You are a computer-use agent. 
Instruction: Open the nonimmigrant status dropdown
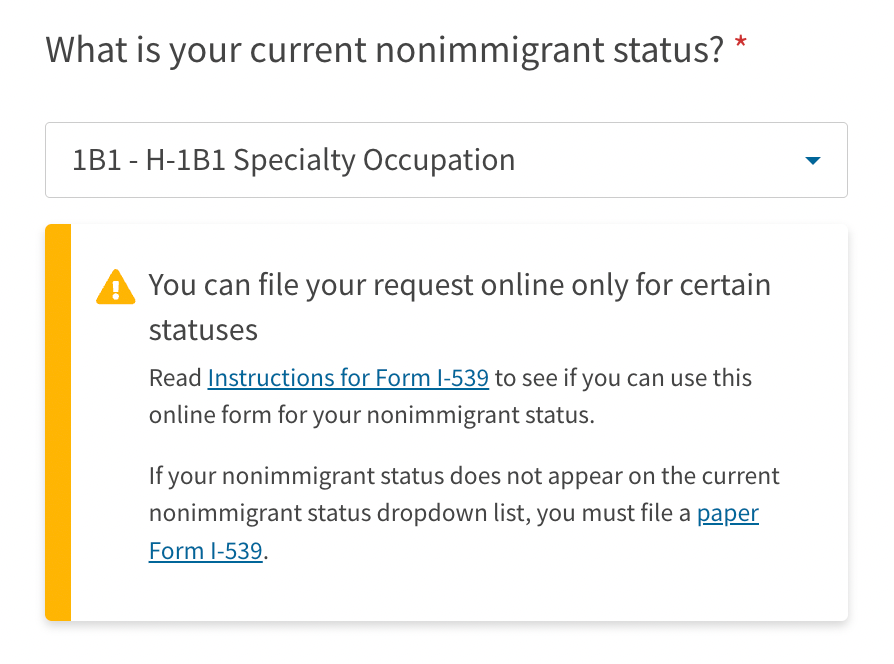click(x=445, y=160)
